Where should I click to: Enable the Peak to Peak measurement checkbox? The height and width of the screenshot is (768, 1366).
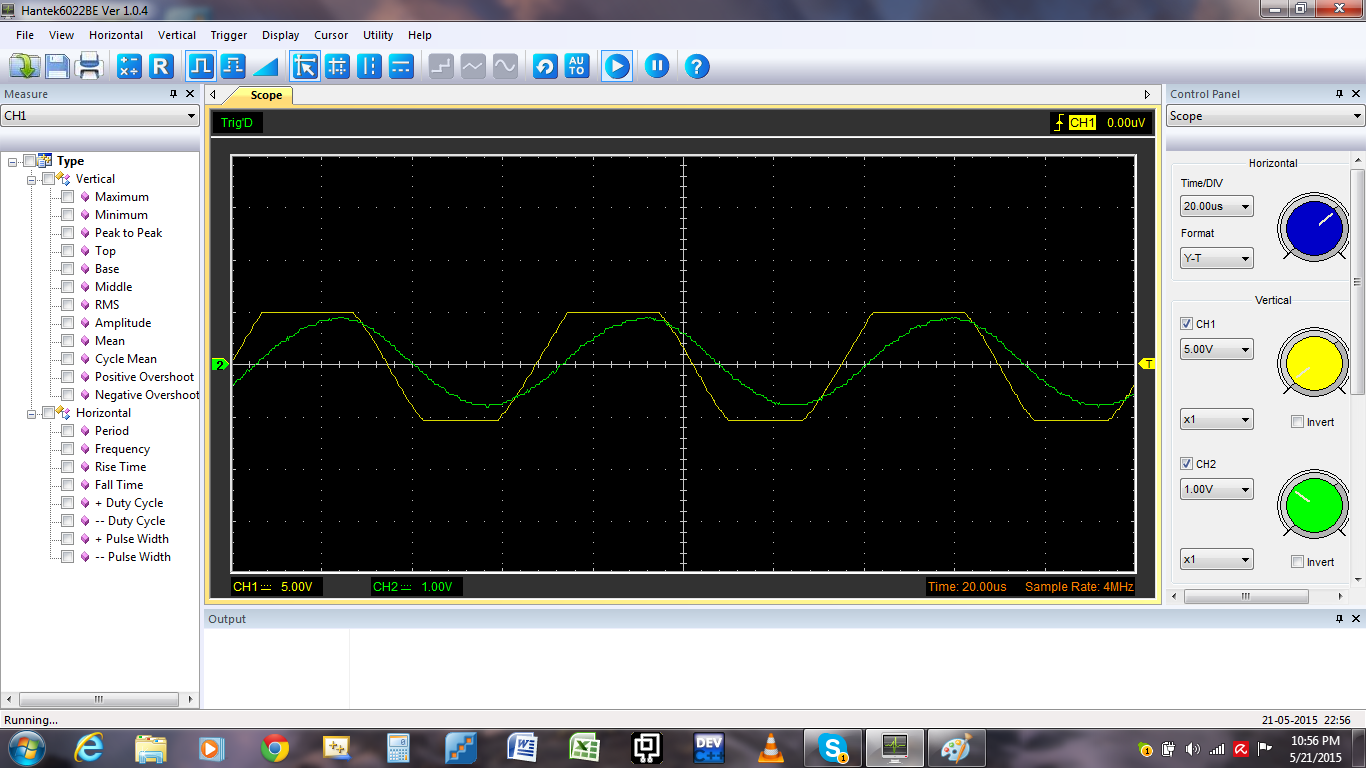67,233
